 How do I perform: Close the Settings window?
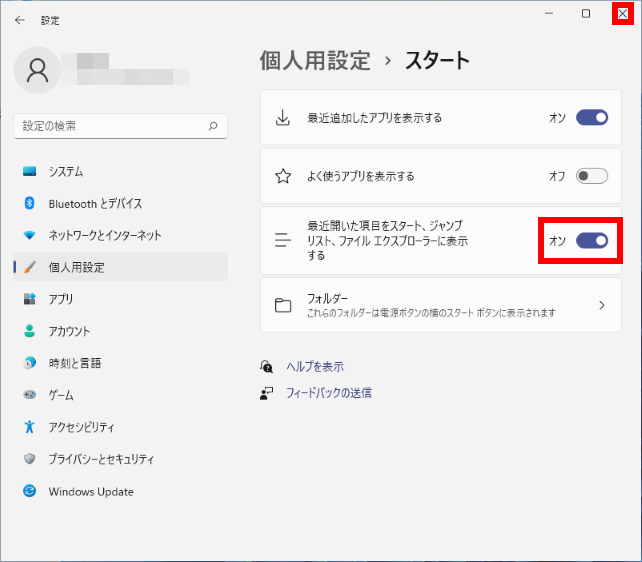pos(623,14)
